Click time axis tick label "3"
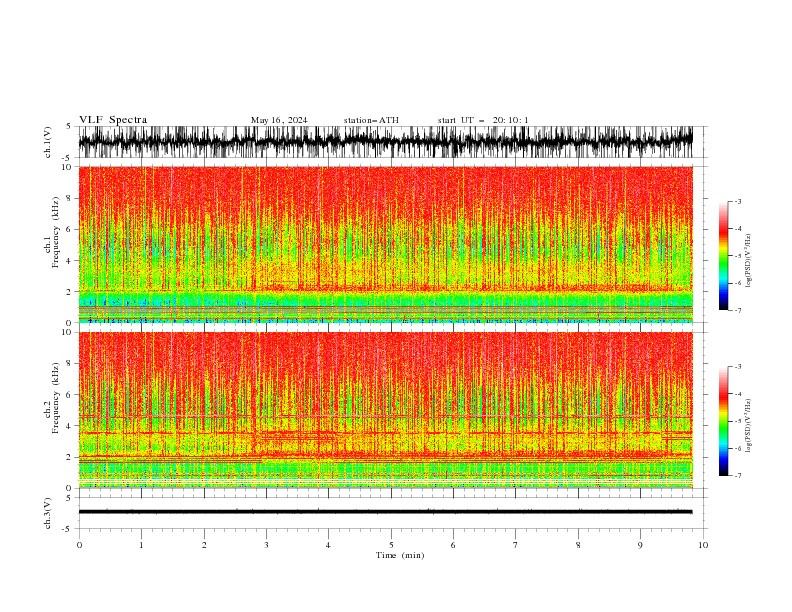 266,545
